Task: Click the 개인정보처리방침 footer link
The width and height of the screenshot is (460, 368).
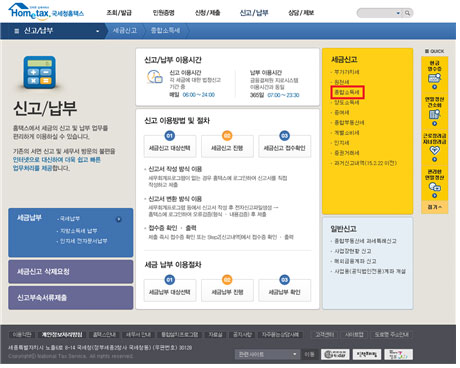Action: click(62, 334)
